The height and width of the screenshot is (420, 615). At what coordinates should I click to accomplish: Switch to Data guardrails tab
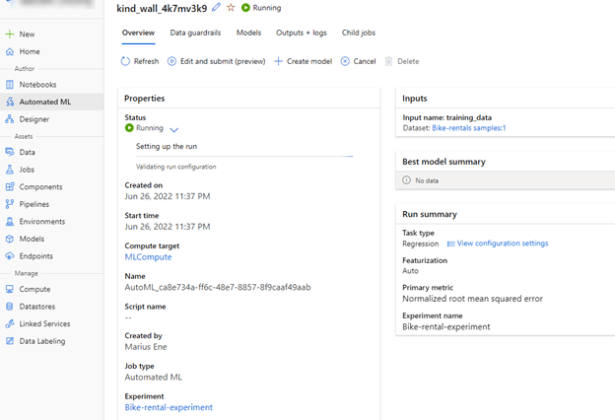[197, 33]
